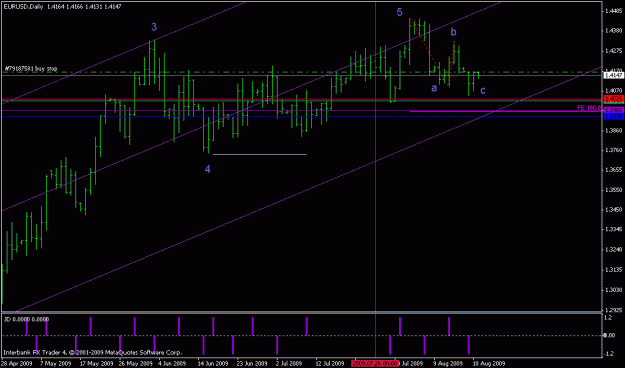Select the short white horizontal line above label 4
This screenshot has width=625, height=368.
[x=259, y=154]
